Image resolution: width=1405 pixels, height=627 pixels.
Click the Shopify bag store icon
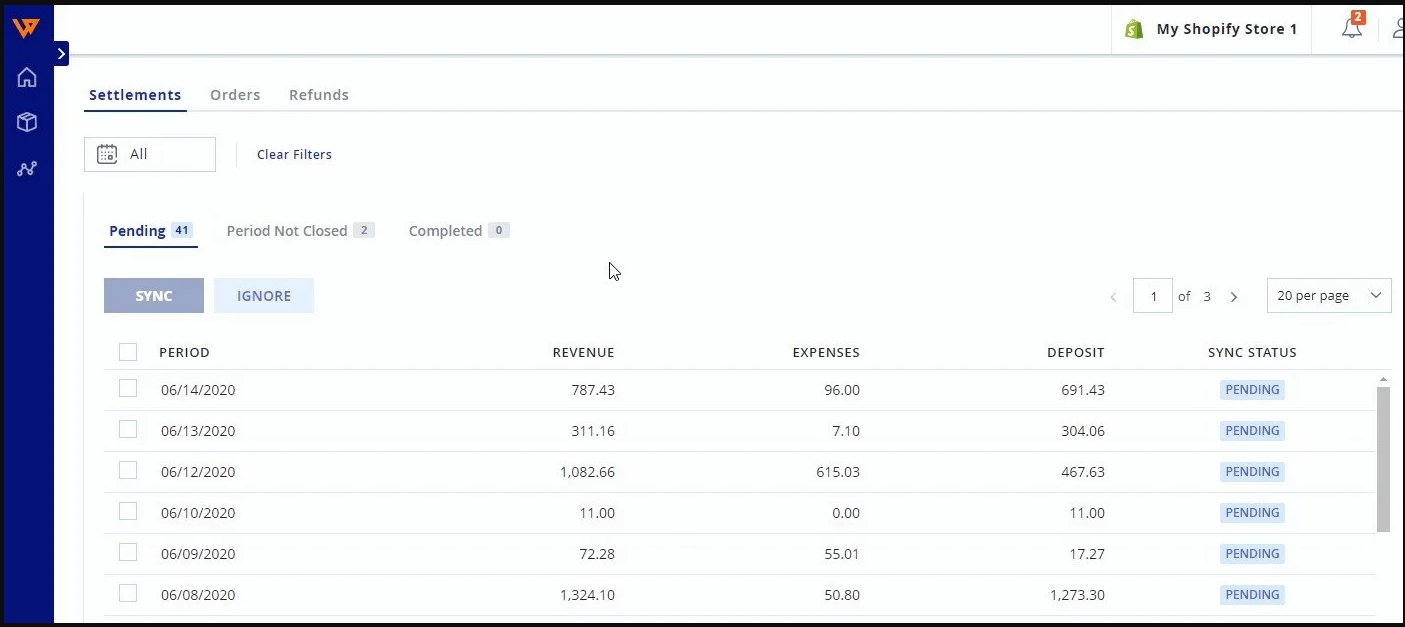pyautogui.click(x=1134, y=29)
